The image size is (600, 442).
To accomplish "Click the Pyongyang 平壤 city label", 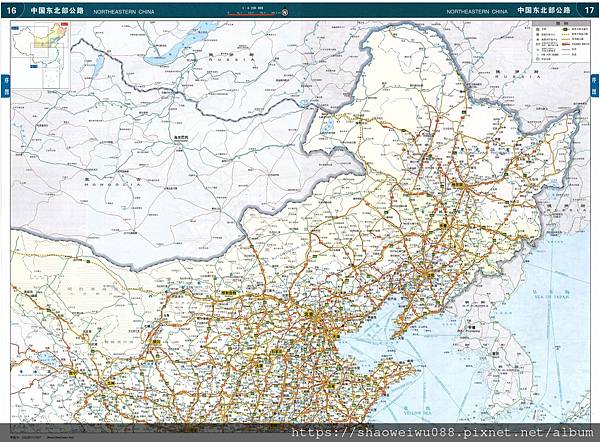I will click(473, 328).
